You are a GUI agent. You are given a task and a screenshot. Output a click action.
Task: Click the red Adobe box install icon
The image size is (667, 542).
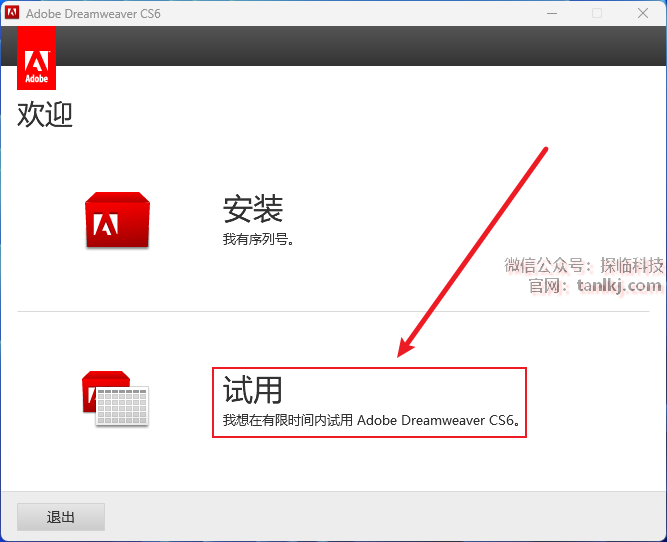tap(117, 220)
